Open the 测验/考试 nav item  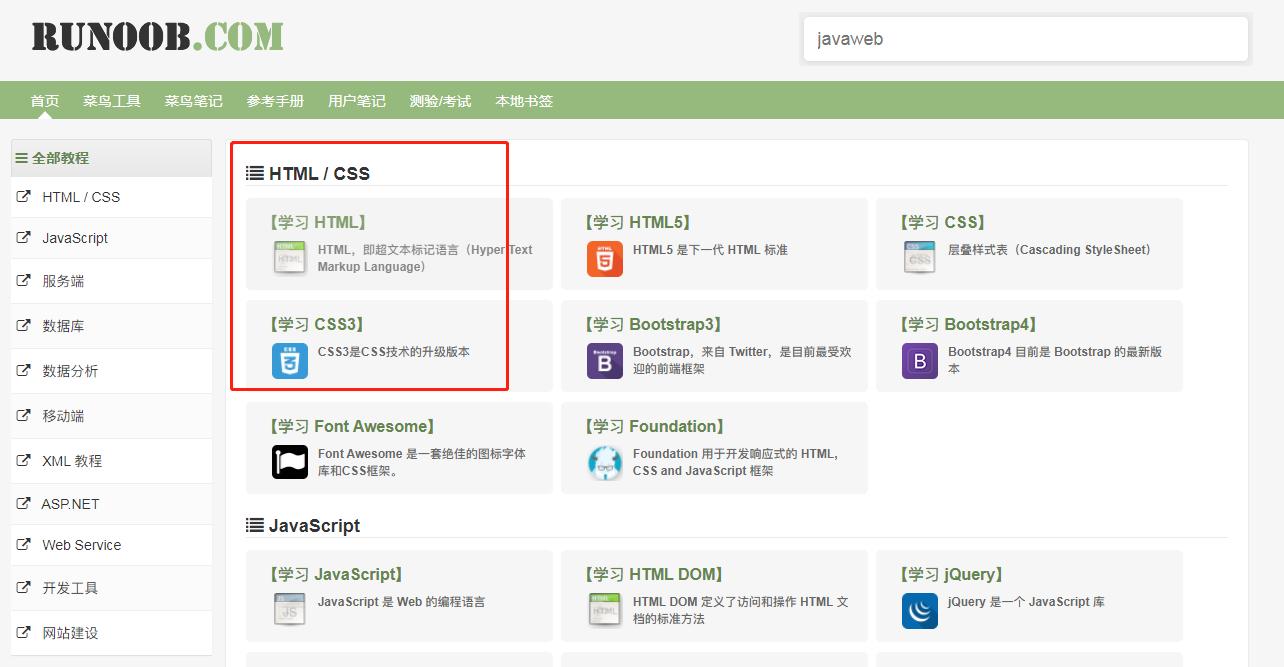click(440, 101)
